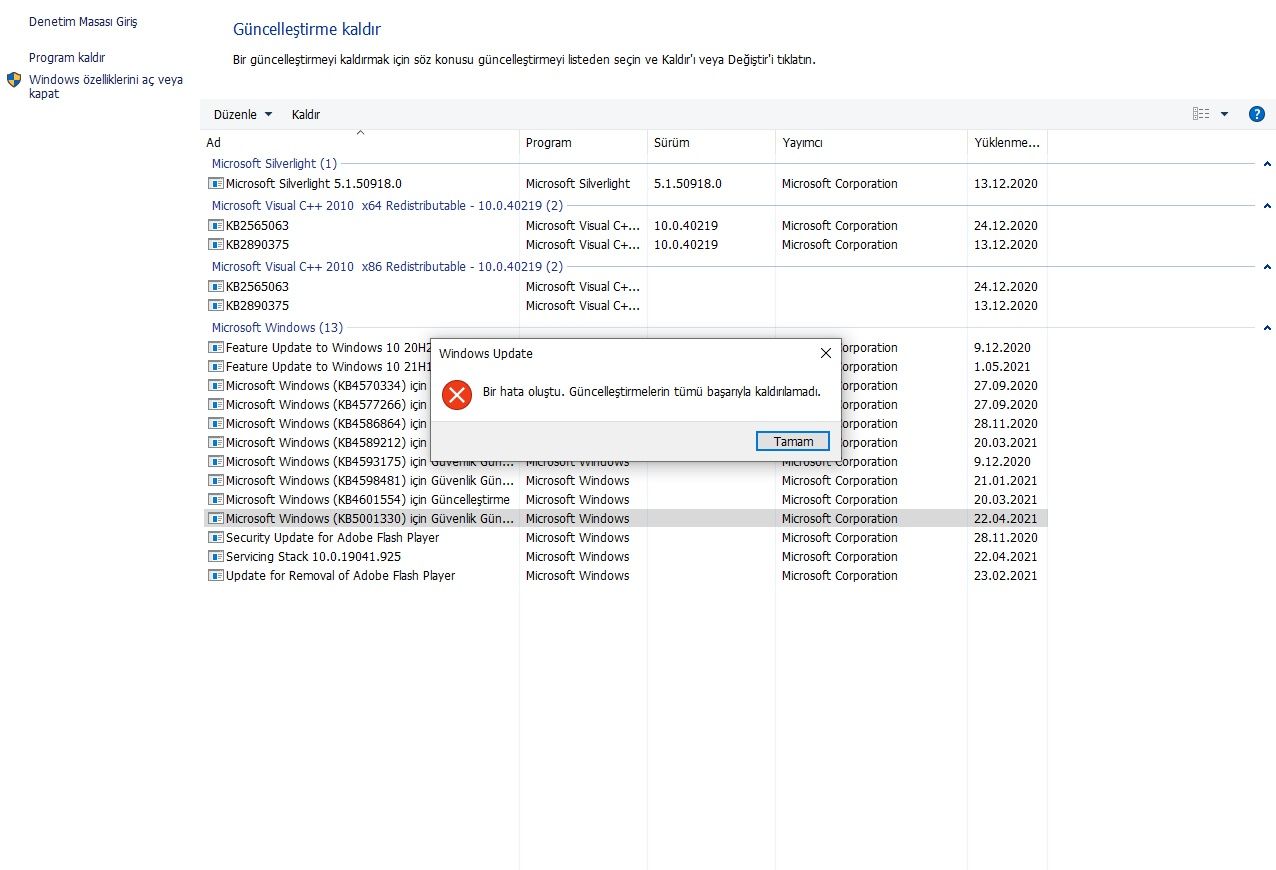Viewport: 1276px width, 870px height.
Task: Select the Microsoft Silverlight 5.1.50918.0 row
Action: [626, 184]
